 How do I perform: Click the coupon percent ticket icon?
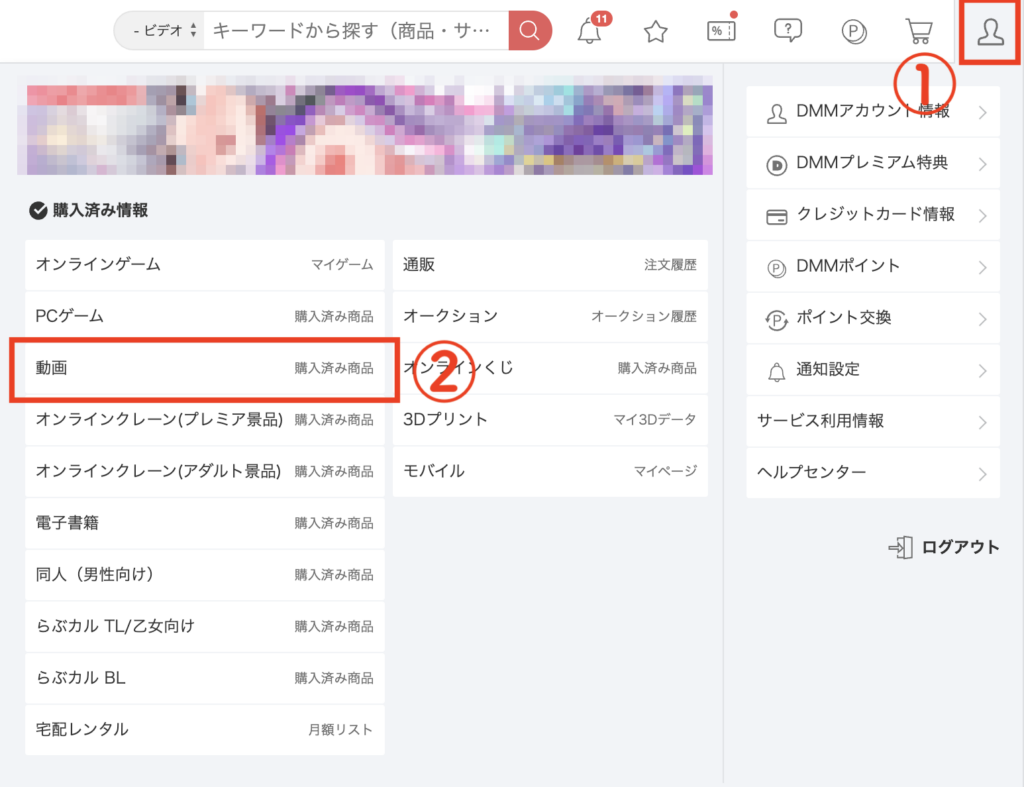coord(720,31)
